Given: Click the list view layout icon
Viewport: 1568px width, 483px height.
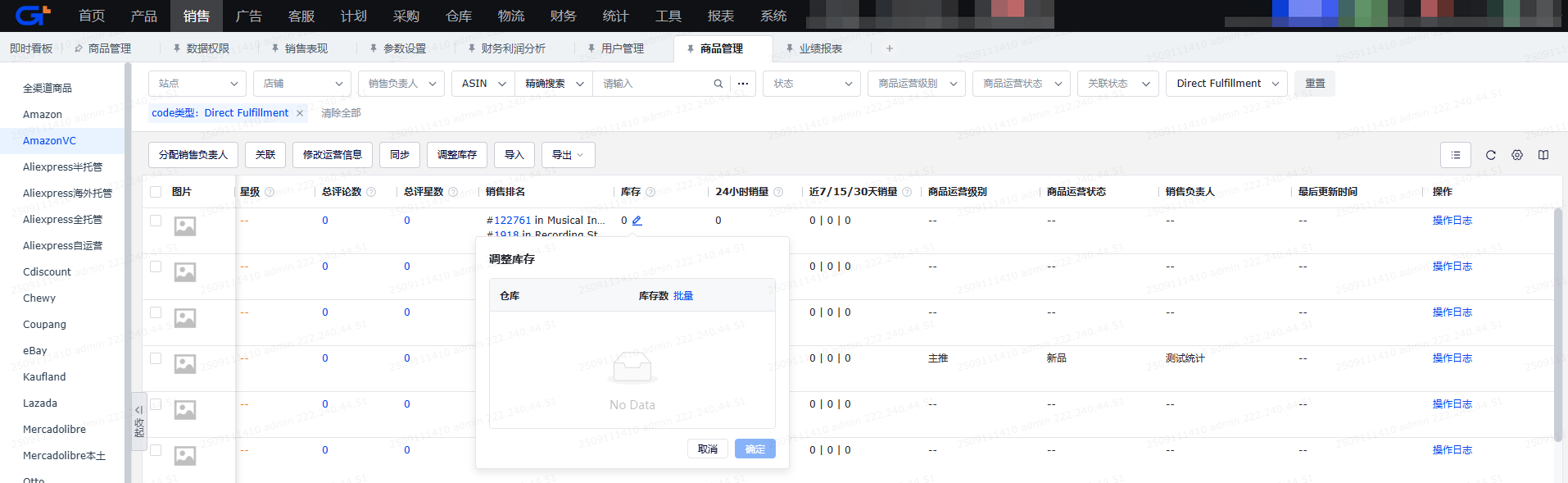Looking at the screenshot, I should 1455,155.
